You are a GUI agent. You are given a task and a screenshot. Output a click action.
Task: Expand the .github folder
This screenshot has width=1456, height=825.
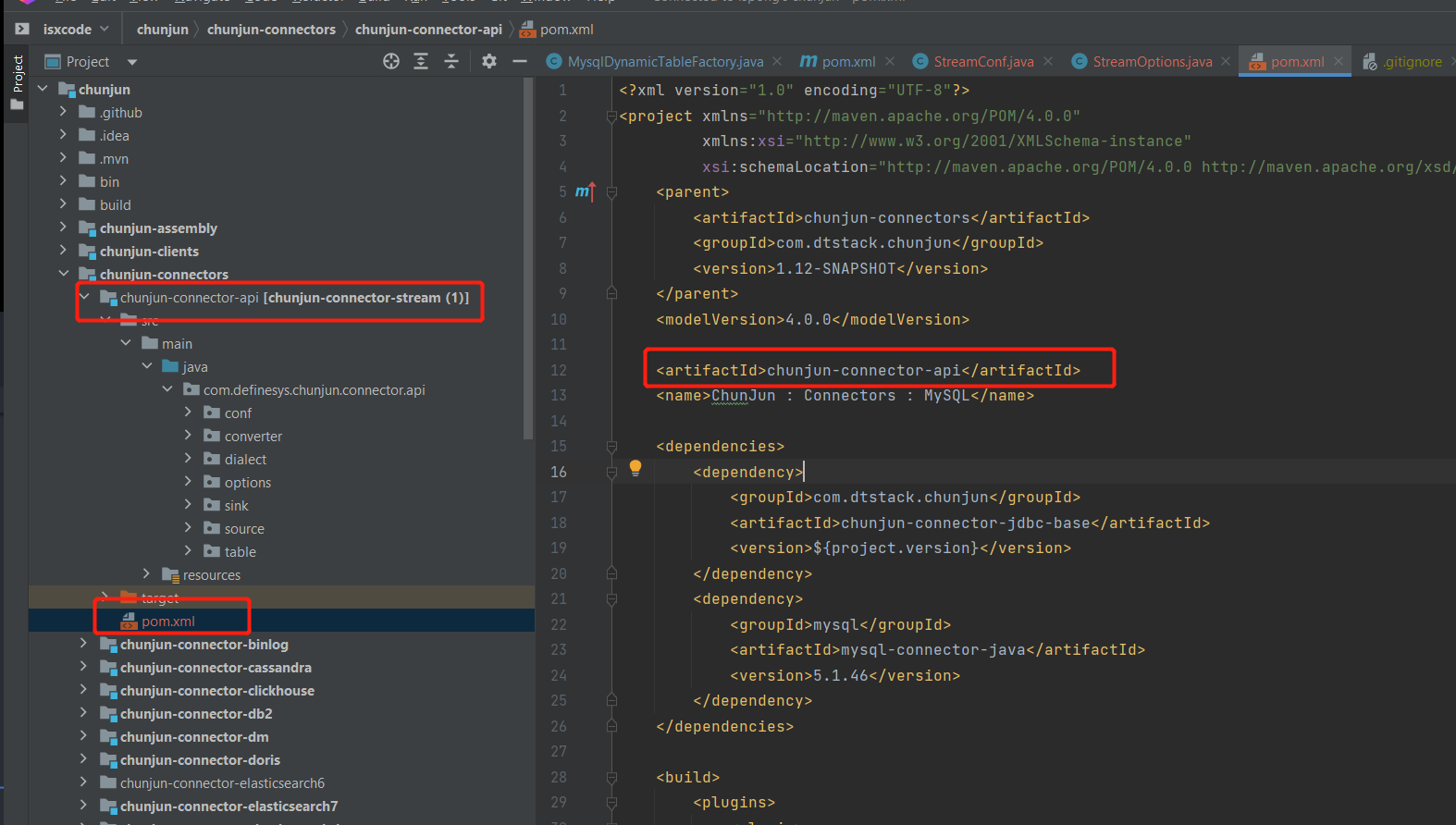[x=63, y=111]
